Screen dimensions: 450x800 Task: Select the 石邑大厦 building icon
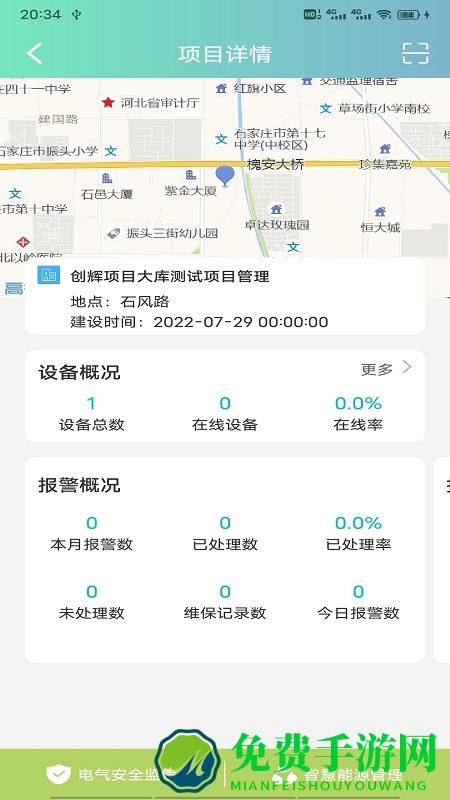pos(107,178)
